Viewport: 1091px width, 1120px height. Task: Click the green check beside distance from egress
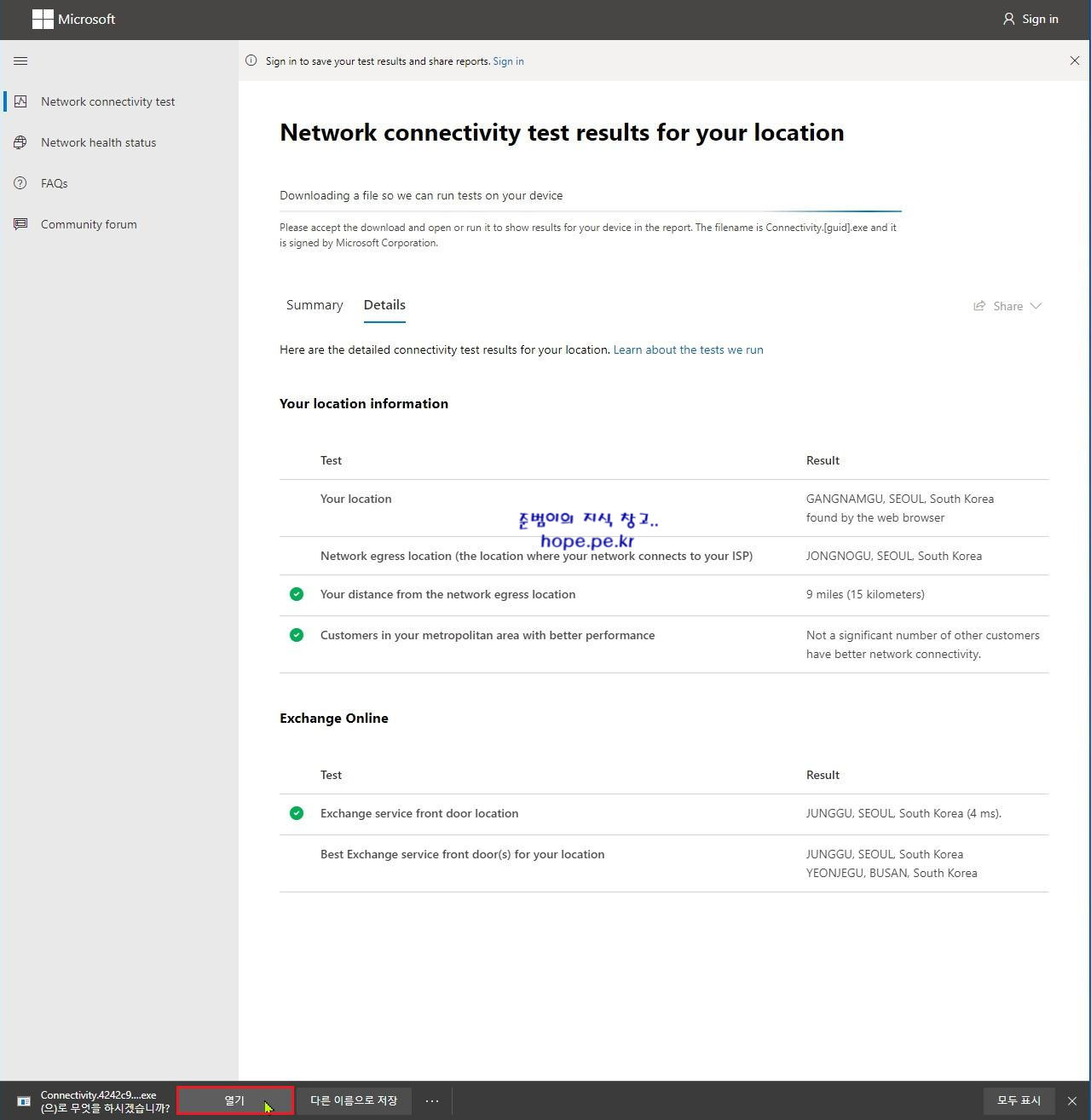click(297, 594)
